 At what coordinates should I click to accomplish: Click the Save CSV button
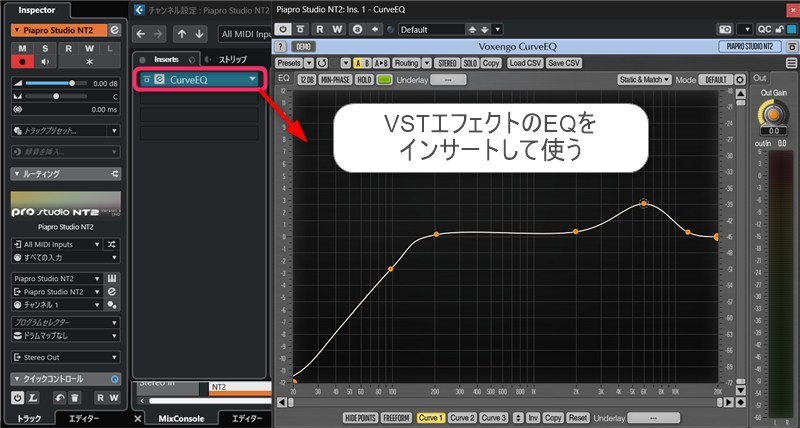pos(564,63)
